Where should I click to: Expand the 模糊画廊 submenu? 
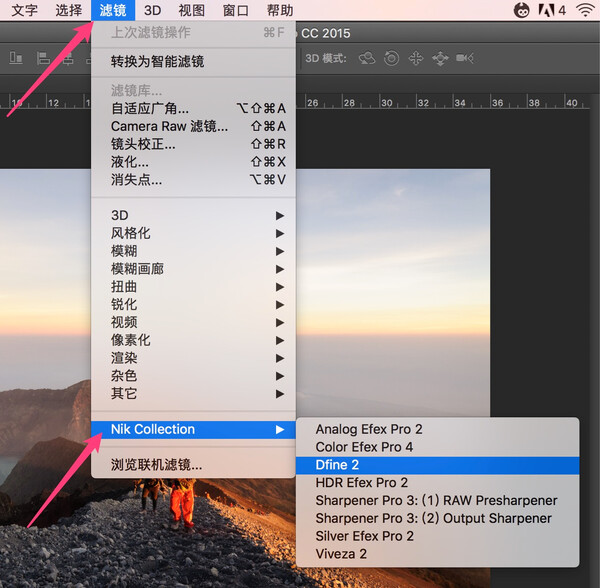(193, 269)
